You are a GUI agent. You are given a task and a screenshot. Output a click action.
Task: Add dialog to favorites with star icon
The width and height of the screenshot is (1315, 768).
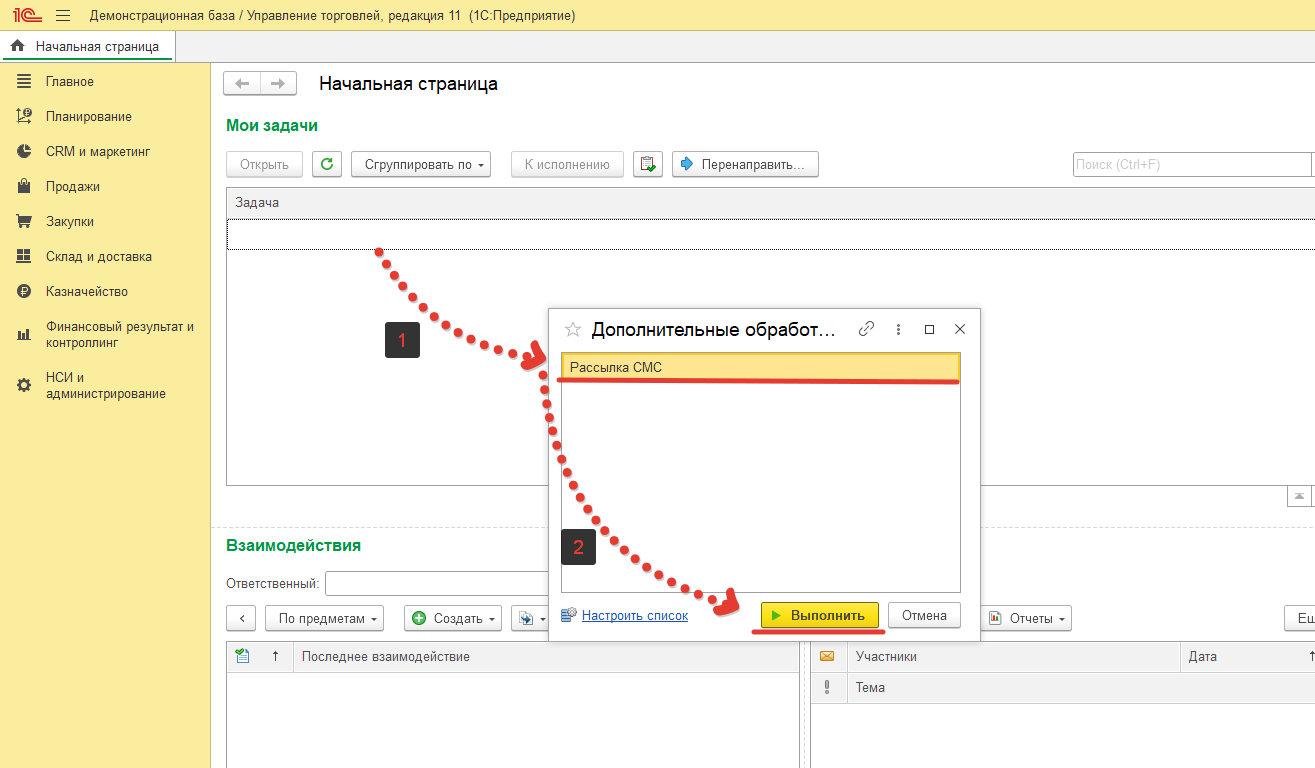point(573,329)
